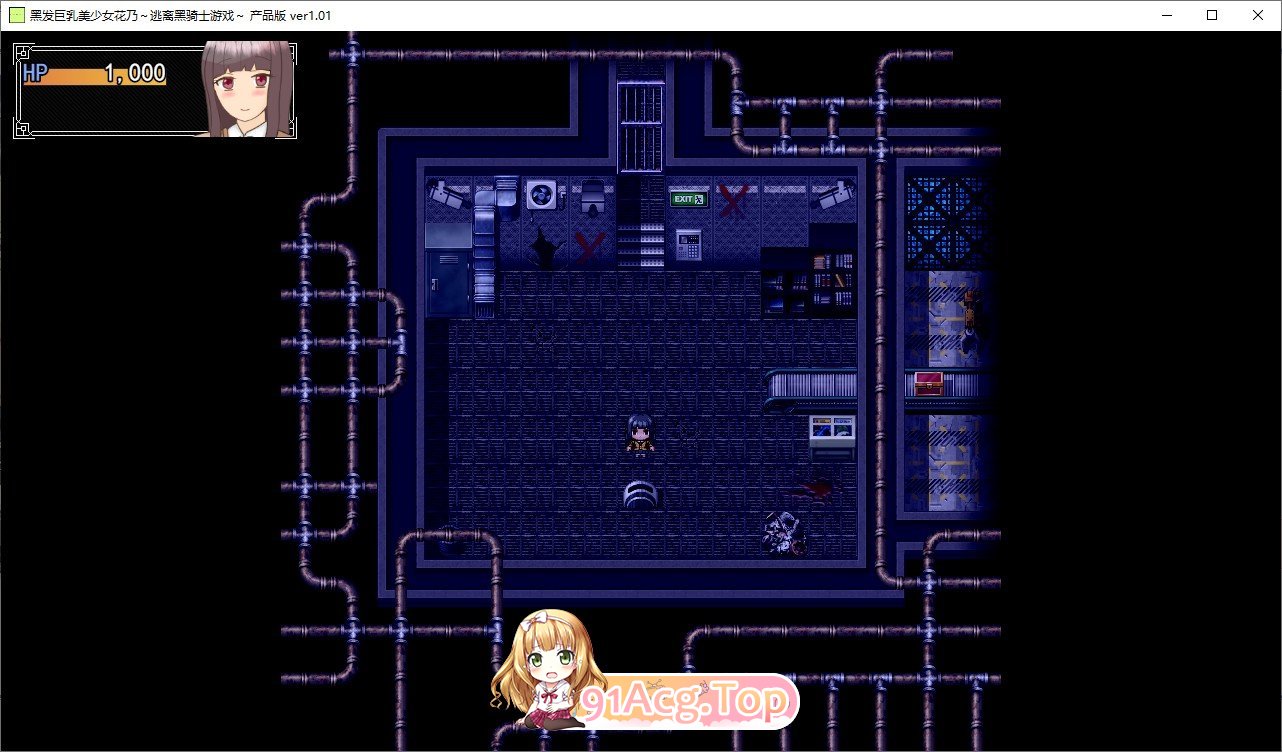Click the skeleton remains on the floor
The image size is (1282, 752).
click(784, 532)
